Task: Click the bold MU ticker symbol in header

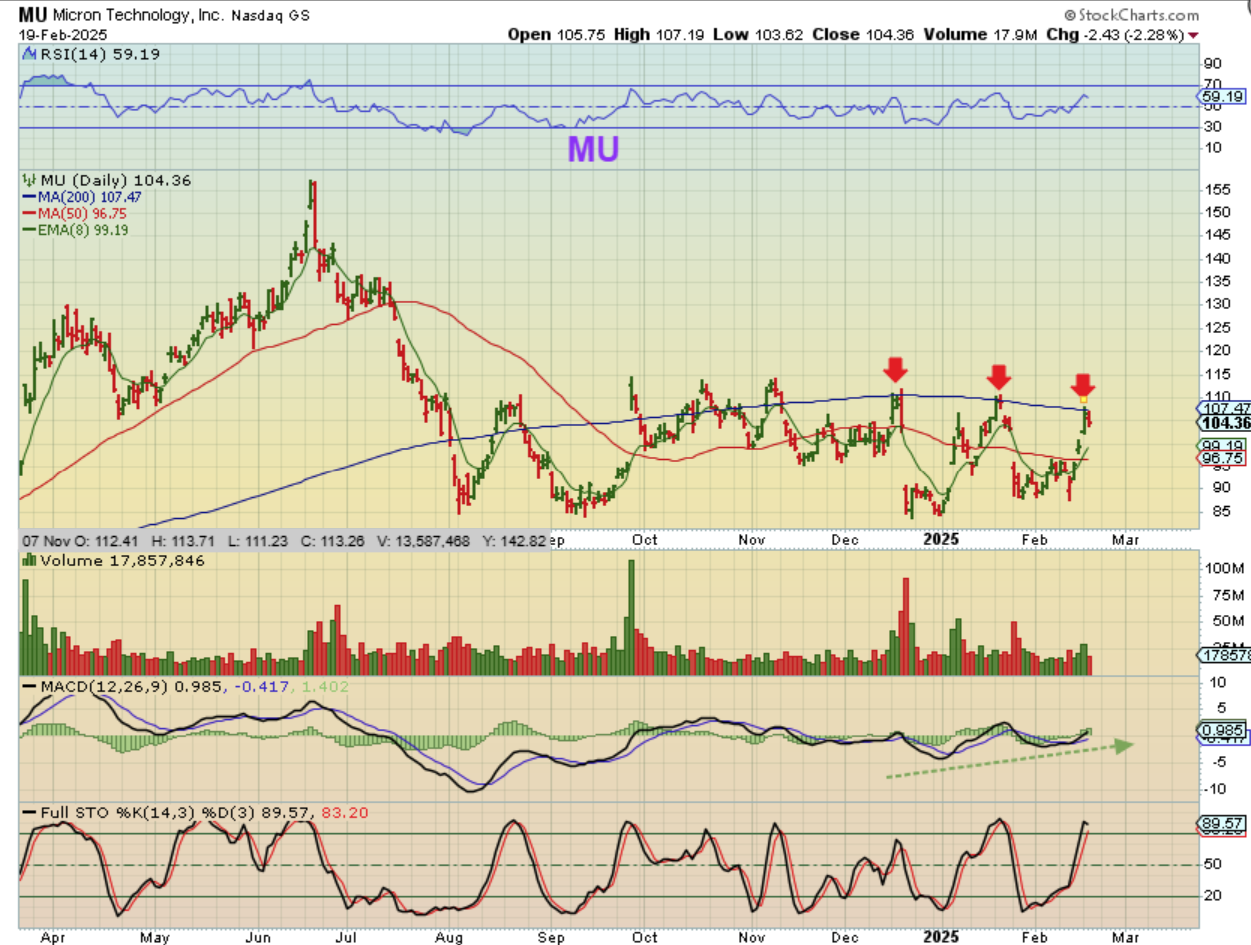Action: click(x=33, y=15)
